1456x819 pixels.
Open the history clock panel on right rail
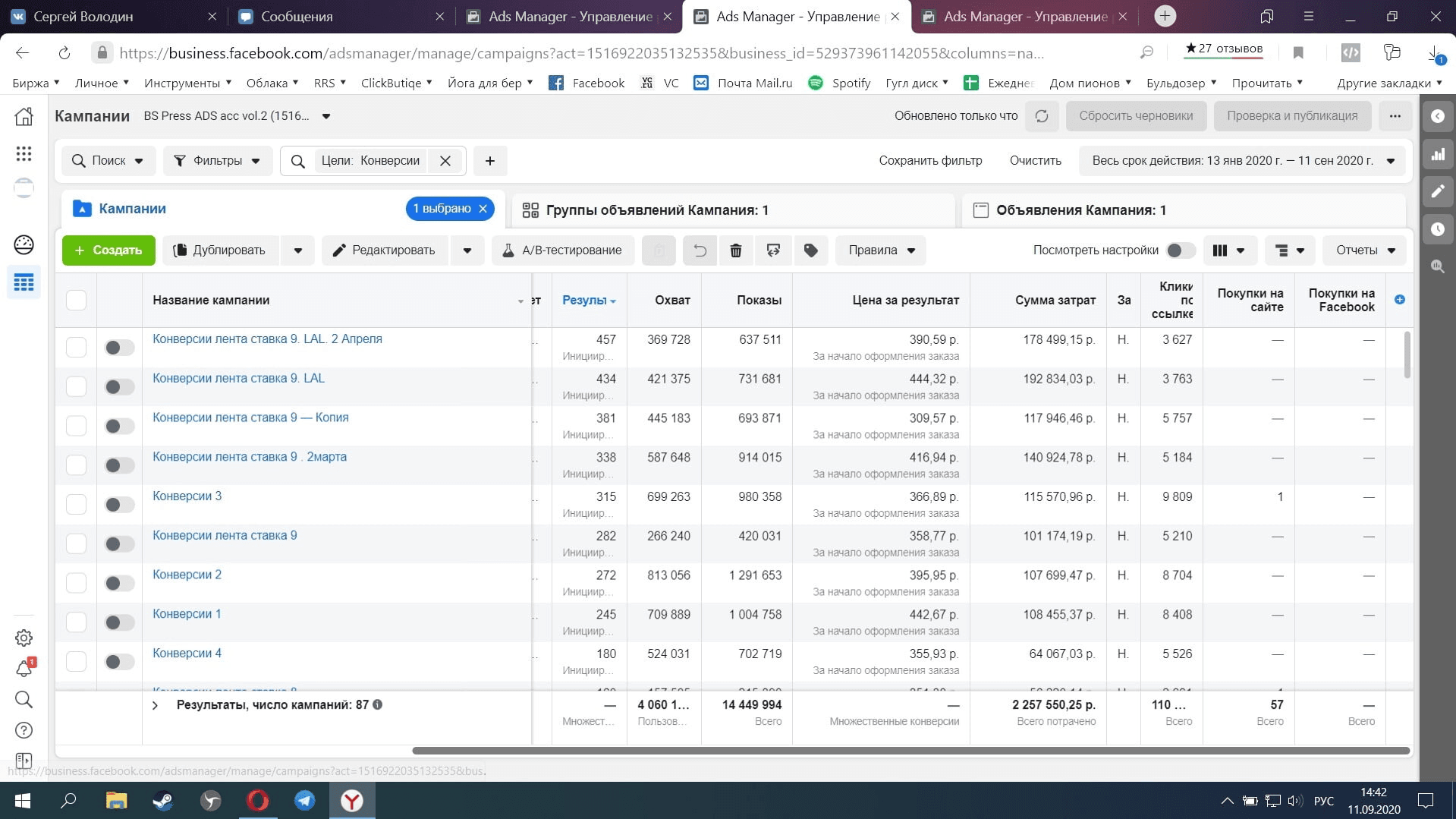(x=1437, y=228)
